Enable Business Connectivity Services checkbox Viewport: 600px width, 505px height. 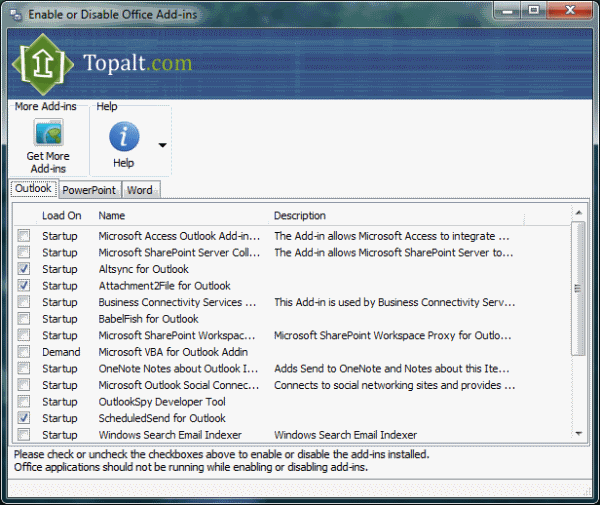24,302
